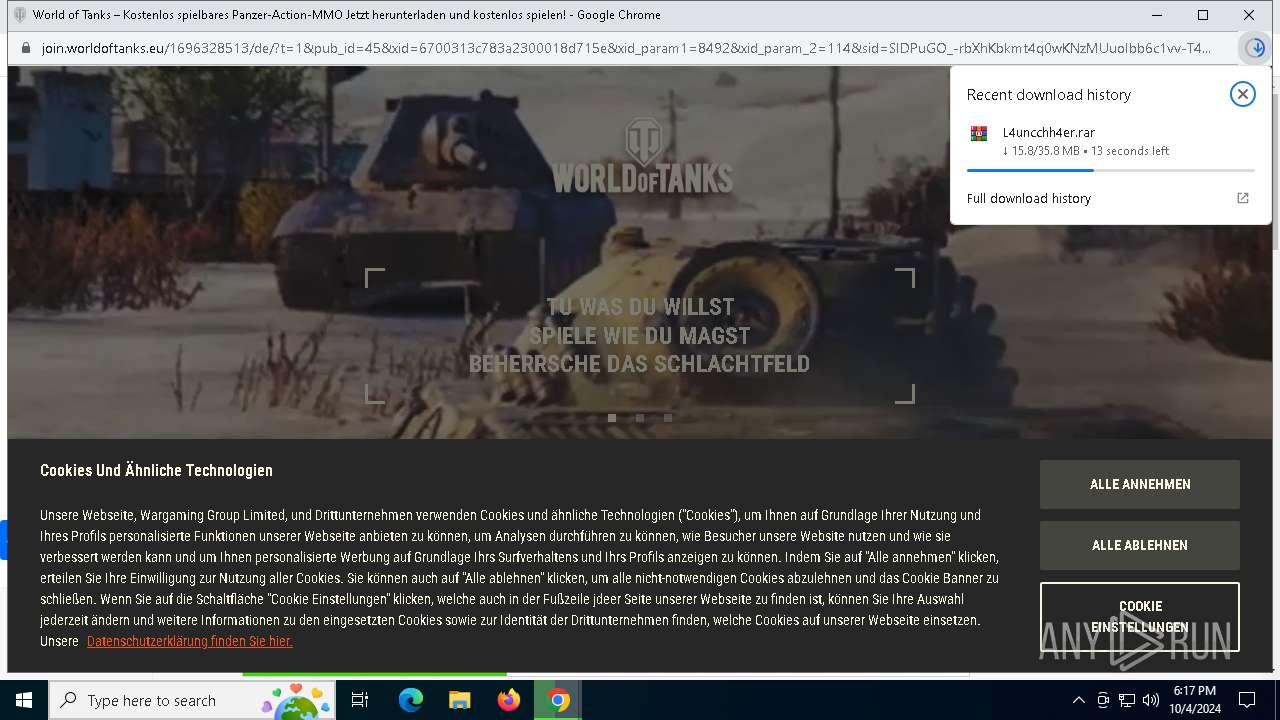Select the third carousel dot indicator

coord(668,418)
